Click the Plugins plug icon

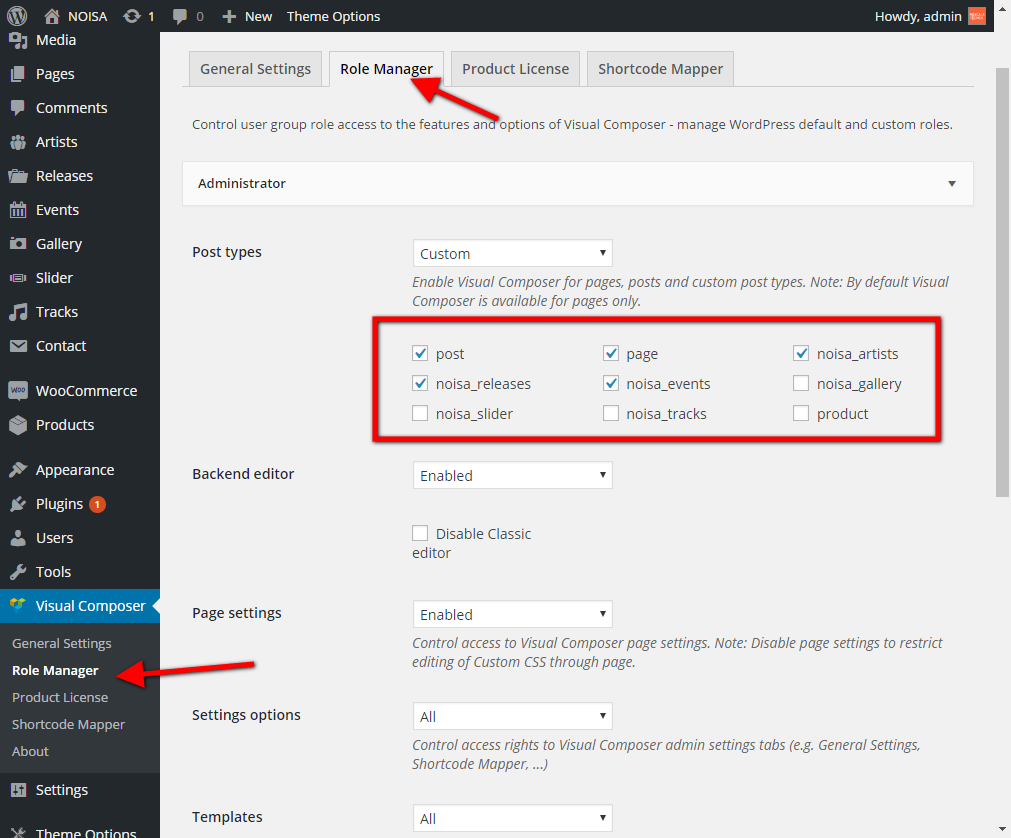pyautogui.click(x=18, y=504)
